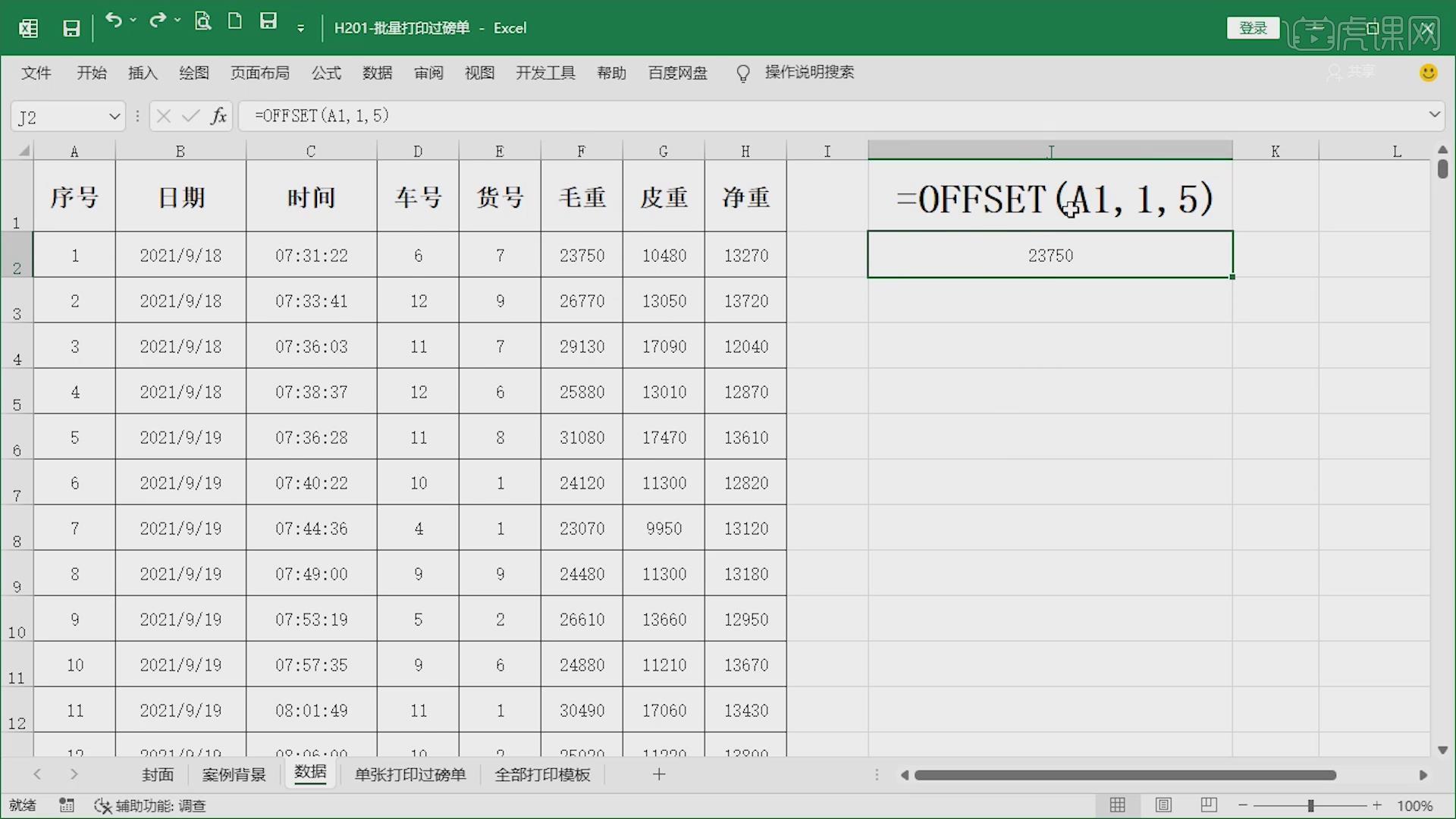Open the 百度网盘 ribbon tab
The height and width of the screenshot is (819, 1456).
click(x=678, y=73)
